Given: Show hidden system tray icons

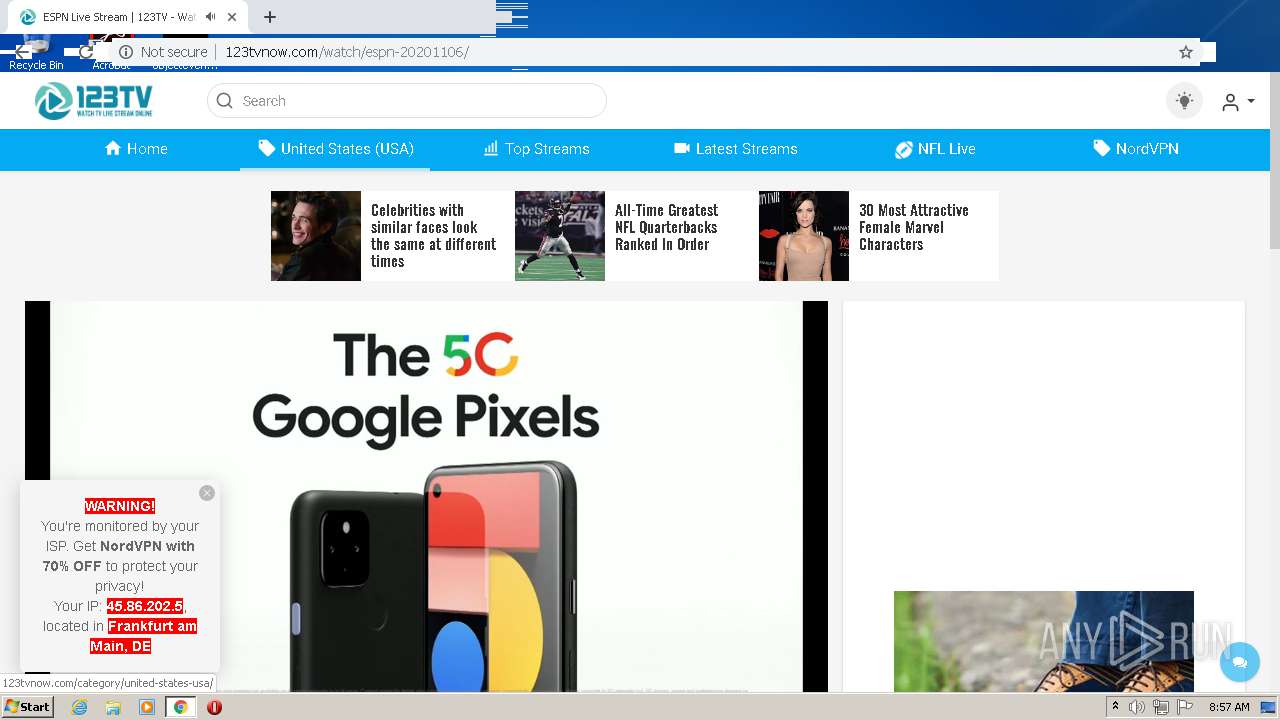Looking at the screenshot, I should pyautogui.click(x=1115, y=707).
